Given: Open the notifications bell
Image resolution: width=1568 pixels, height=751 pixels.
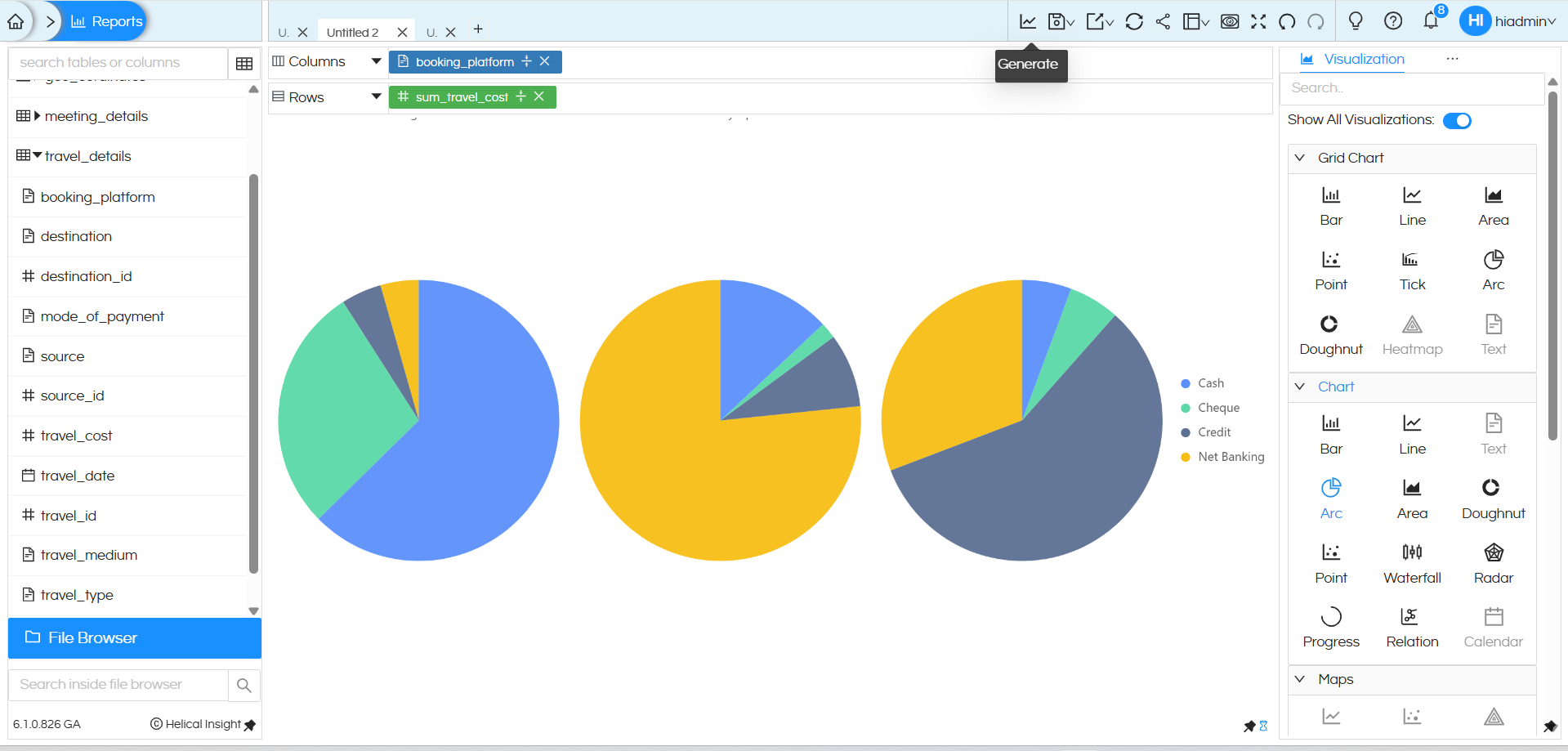Looking at the screenshot, I should [x=1431, y=21].
